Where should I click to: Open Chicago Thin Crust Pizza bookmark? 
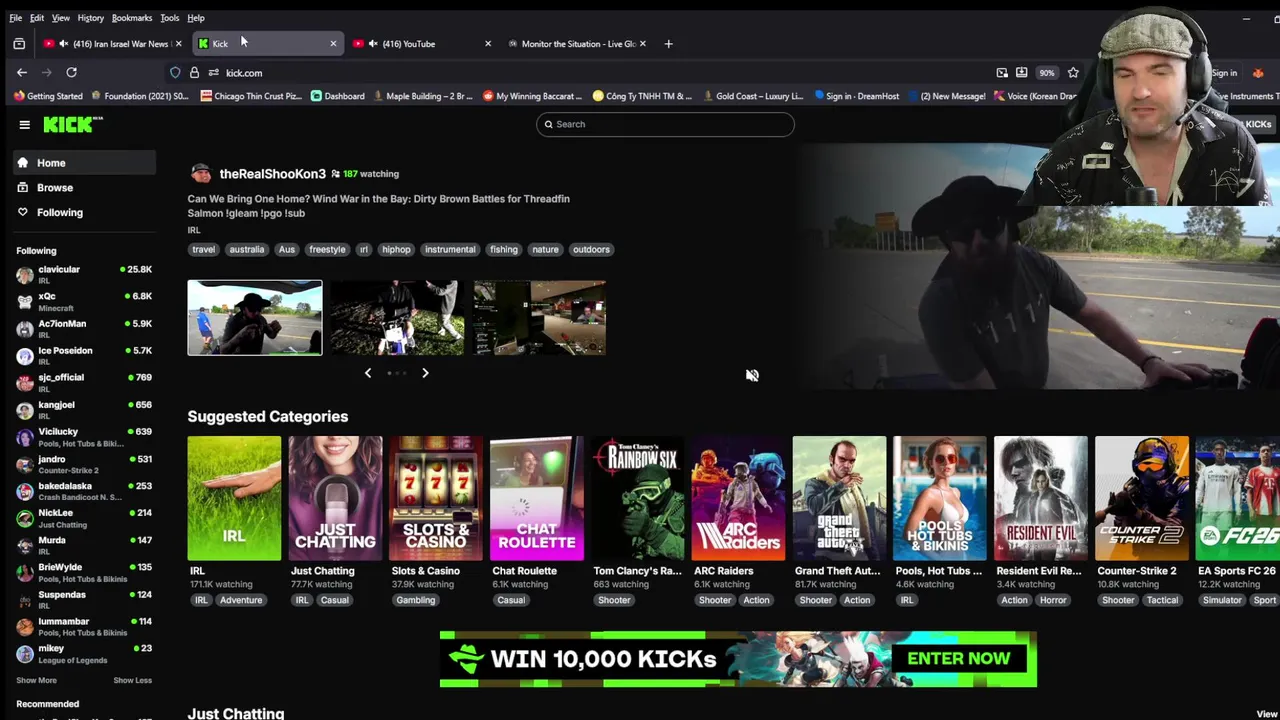pos(250,96)
